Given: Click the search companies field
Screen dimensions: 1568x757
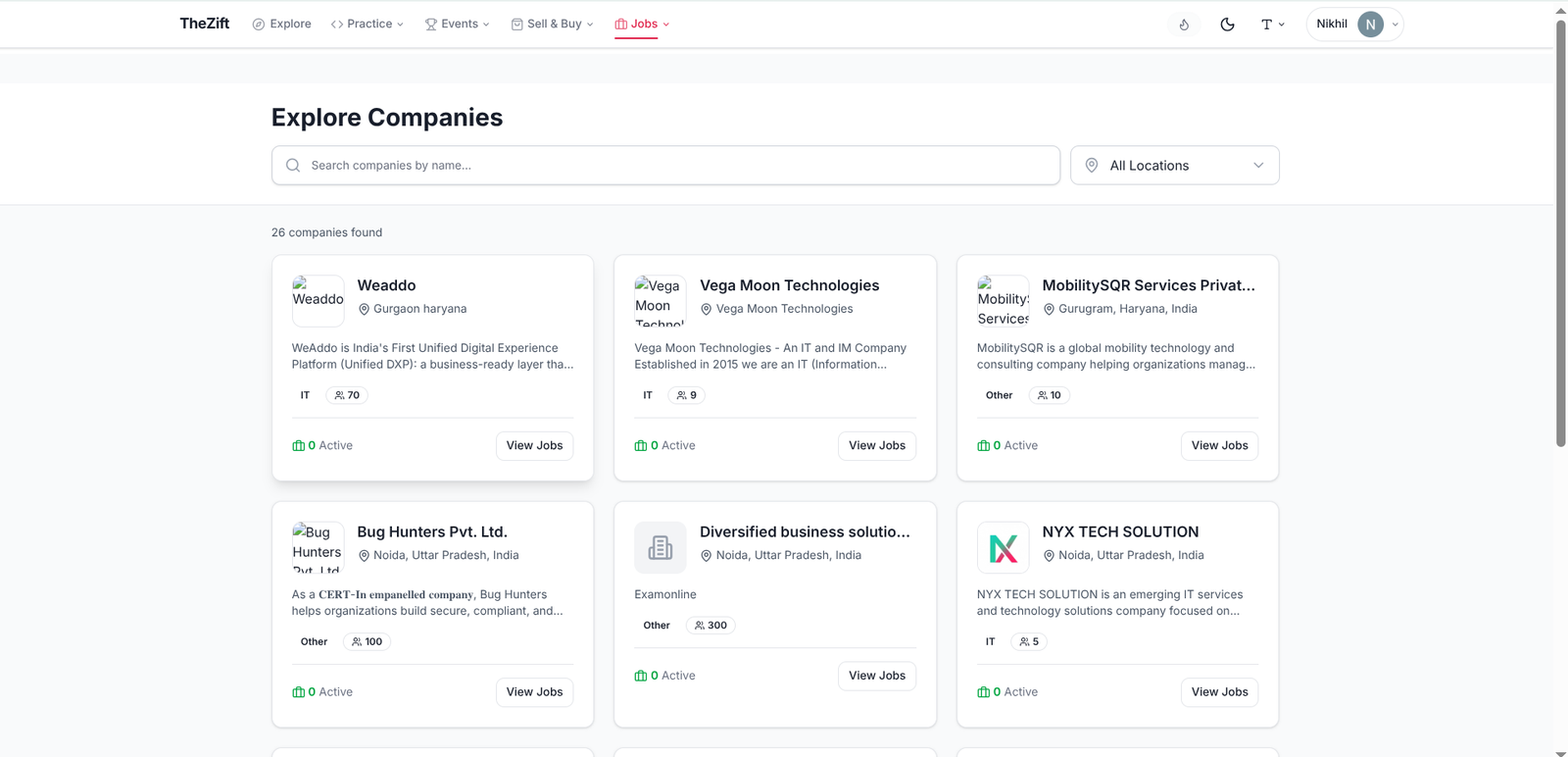Looking at the screenshot, I should coord(665,165).
